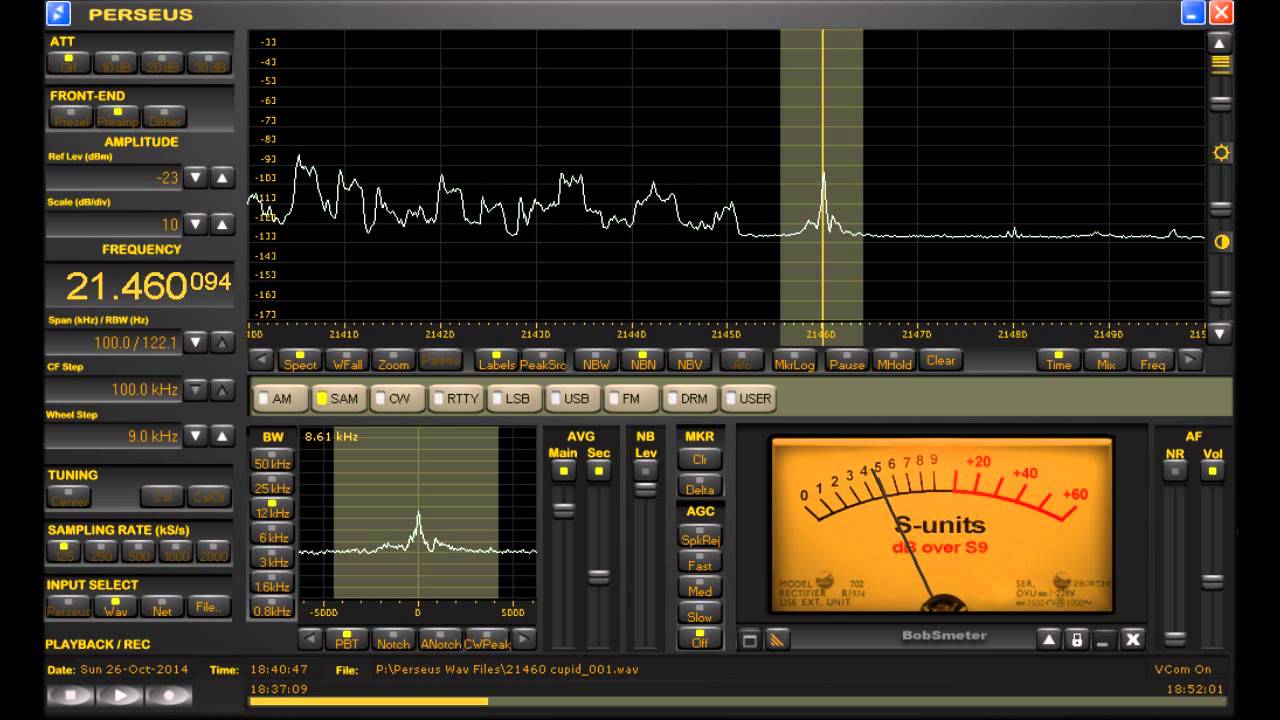Click the brightness sun icon beside spectrum

coord(1221,153)
